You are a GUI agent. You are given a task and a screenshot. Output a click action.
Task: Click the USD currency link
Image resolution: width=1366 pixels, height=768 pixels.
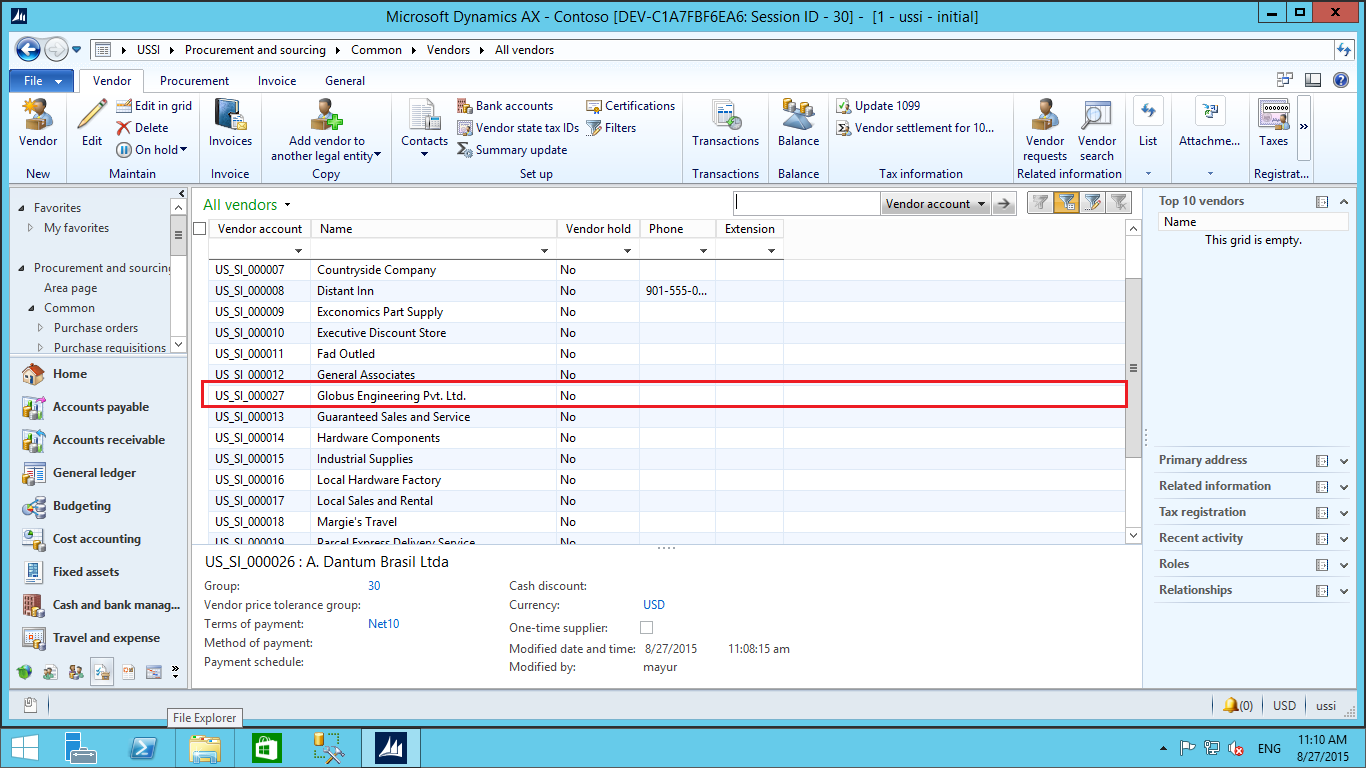[654, 605]
